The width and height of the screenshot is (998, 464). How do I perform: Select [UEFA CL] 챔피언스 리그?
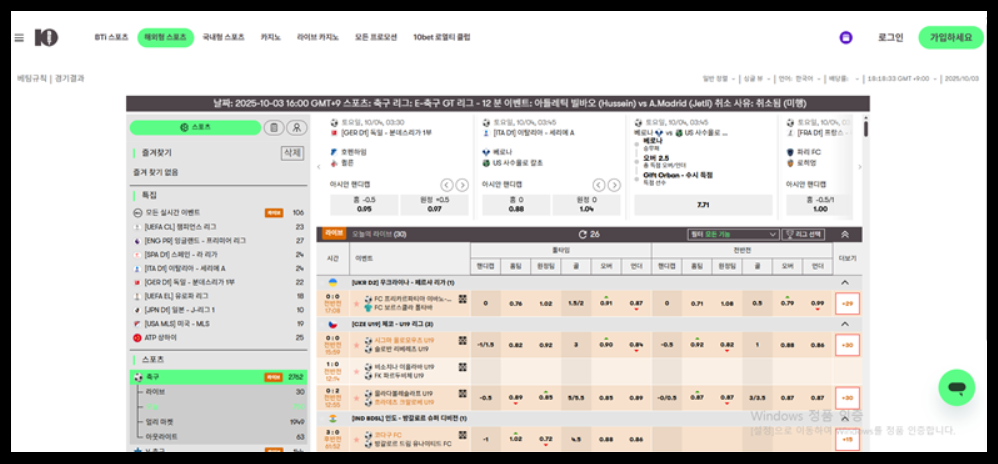click(x=218, y=227)
